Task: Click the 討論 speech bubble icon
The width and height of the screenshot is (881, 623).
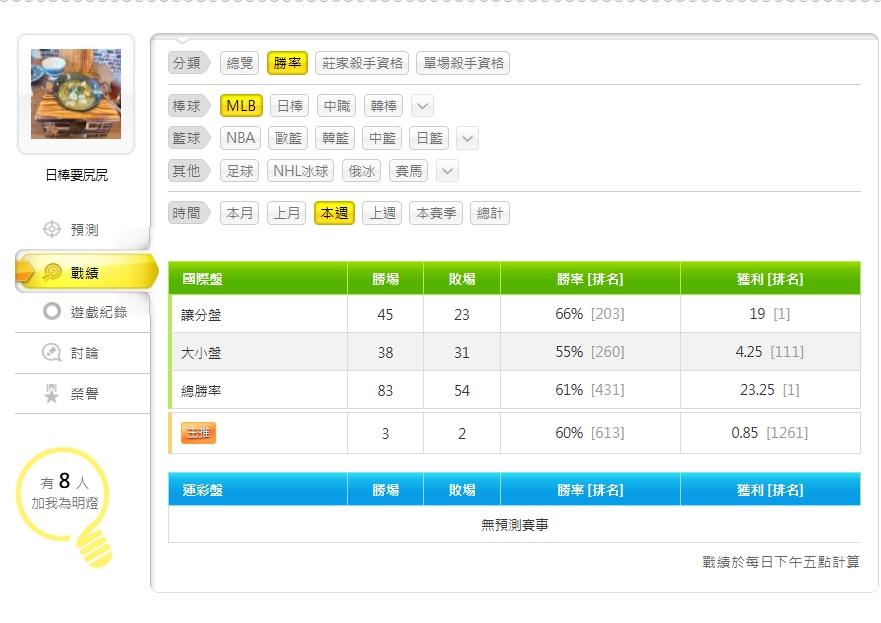Action: coord(52,353)
